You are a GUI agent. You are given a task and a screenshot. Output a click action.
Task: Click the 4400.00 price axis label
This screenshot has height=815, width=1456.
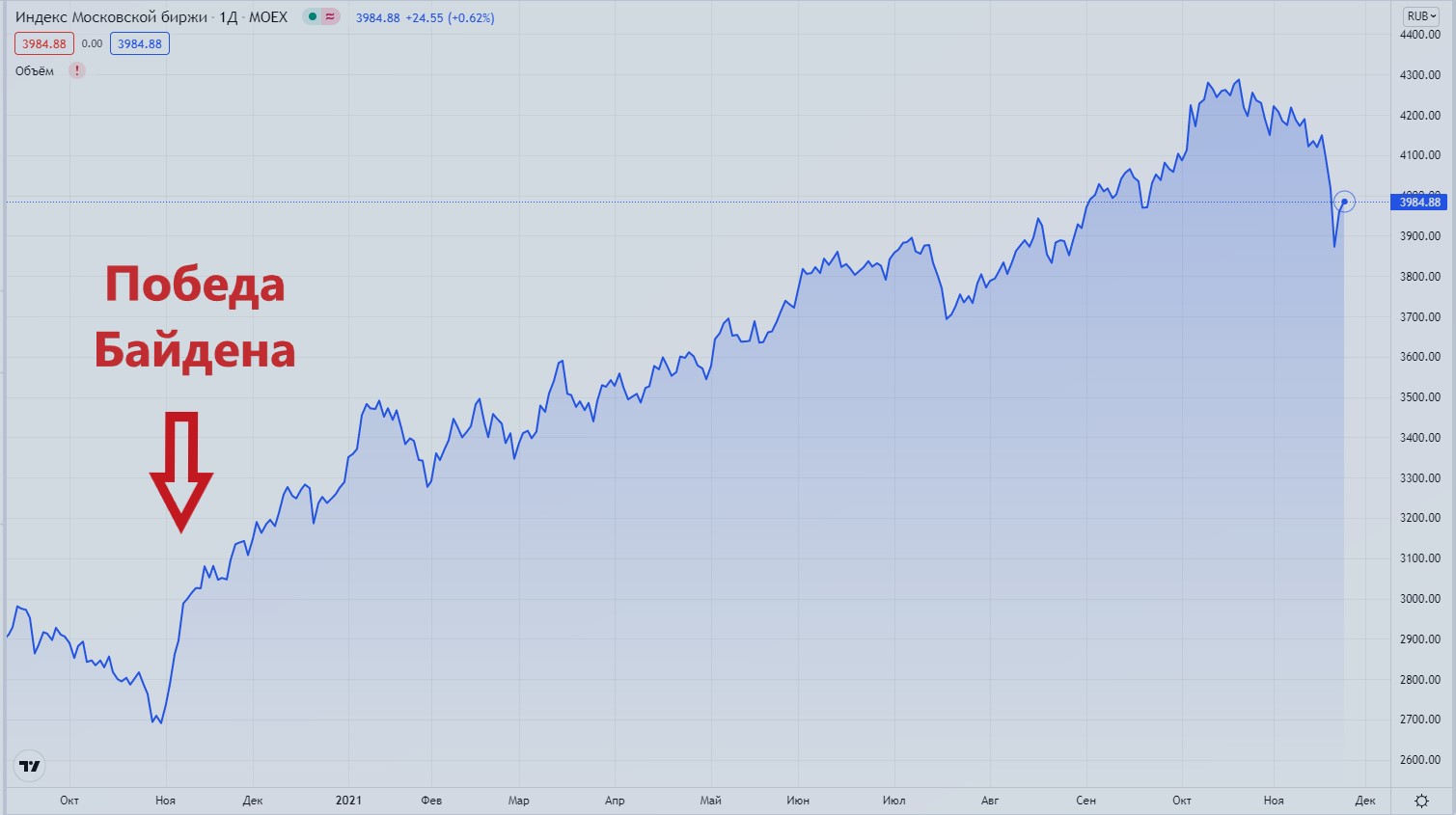tap(1419, 35)
